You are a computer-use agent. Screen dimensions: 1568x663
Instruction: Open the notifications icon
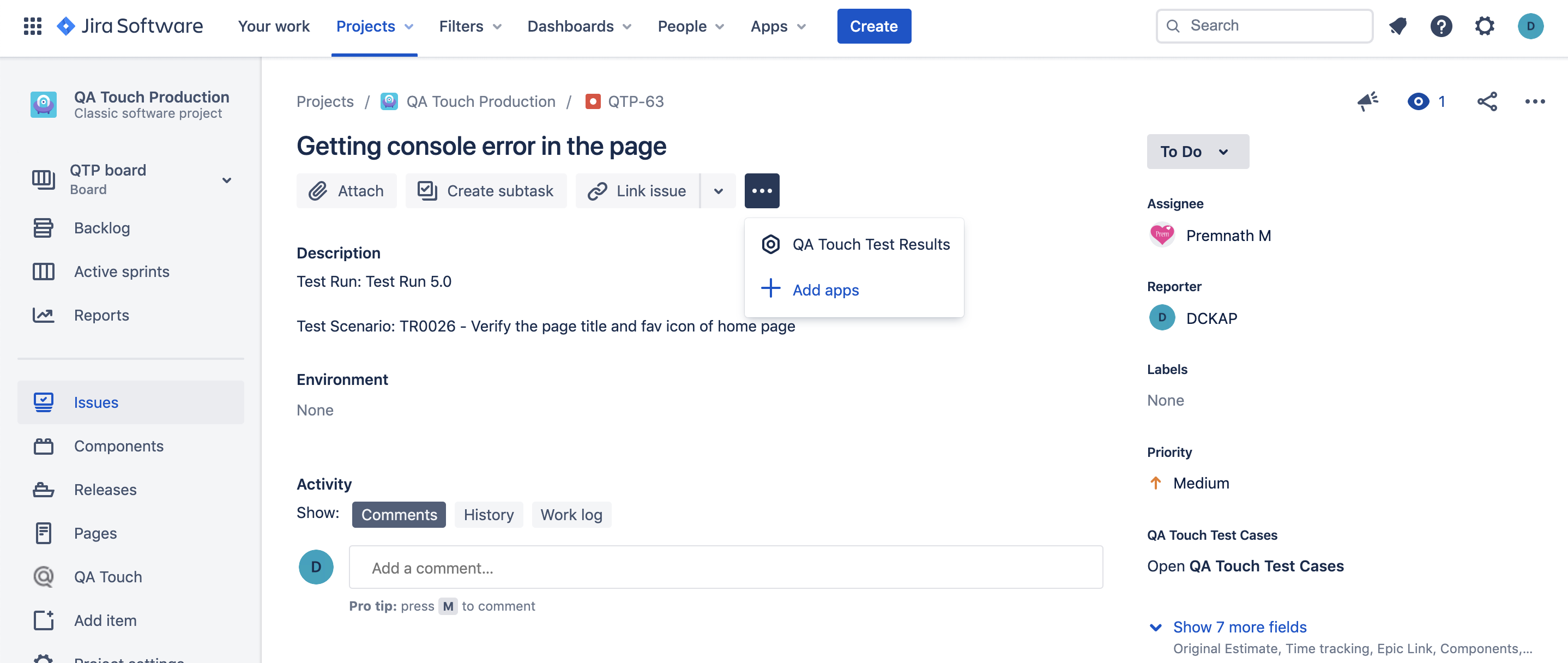click(x=1397, y=26)
